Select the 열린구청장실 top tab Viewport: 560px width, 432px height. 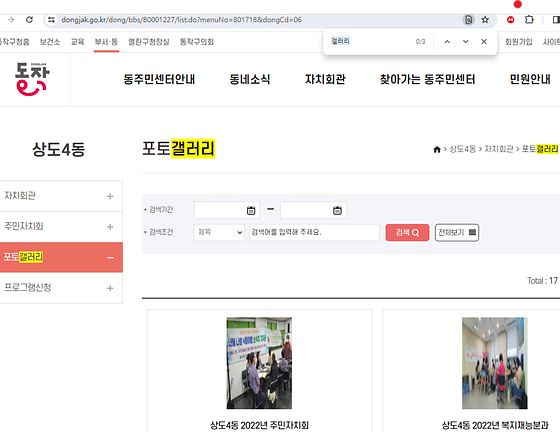click(149, 42)
